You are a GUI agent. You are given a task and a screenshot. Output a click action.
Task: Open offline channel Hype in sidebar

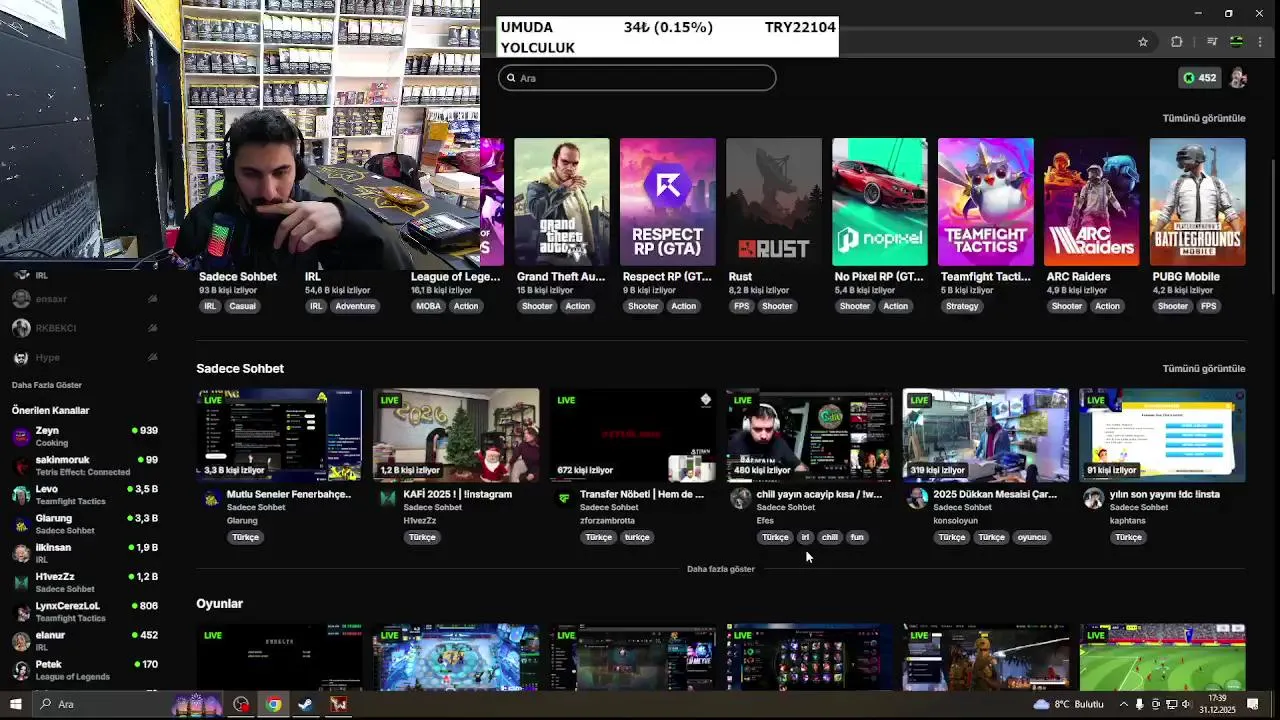(x=85, y=357)
